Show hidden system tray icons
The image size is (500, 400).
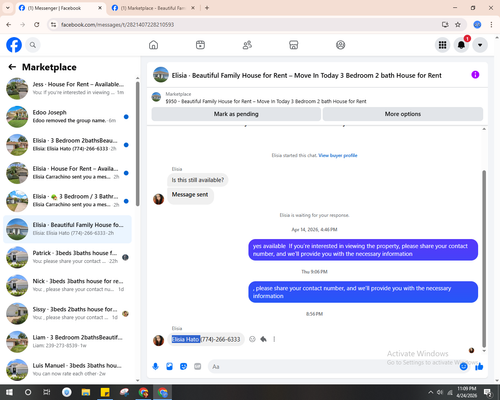(x=430, y=392)
